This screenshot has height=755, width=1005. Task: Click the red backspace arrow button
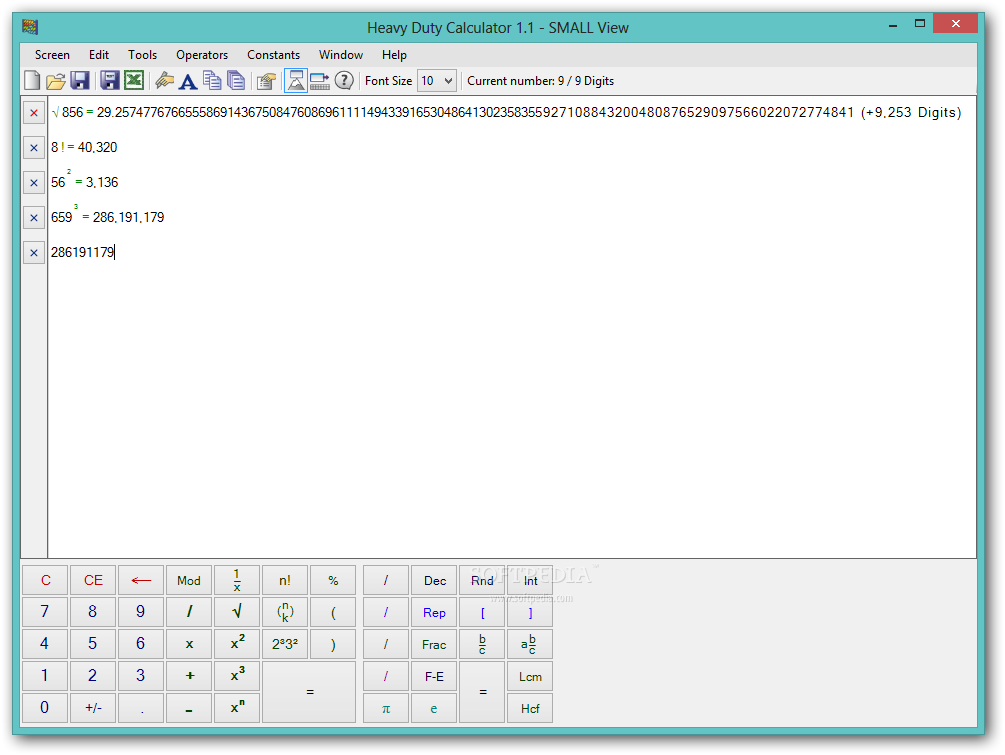[x=141, y=580]
